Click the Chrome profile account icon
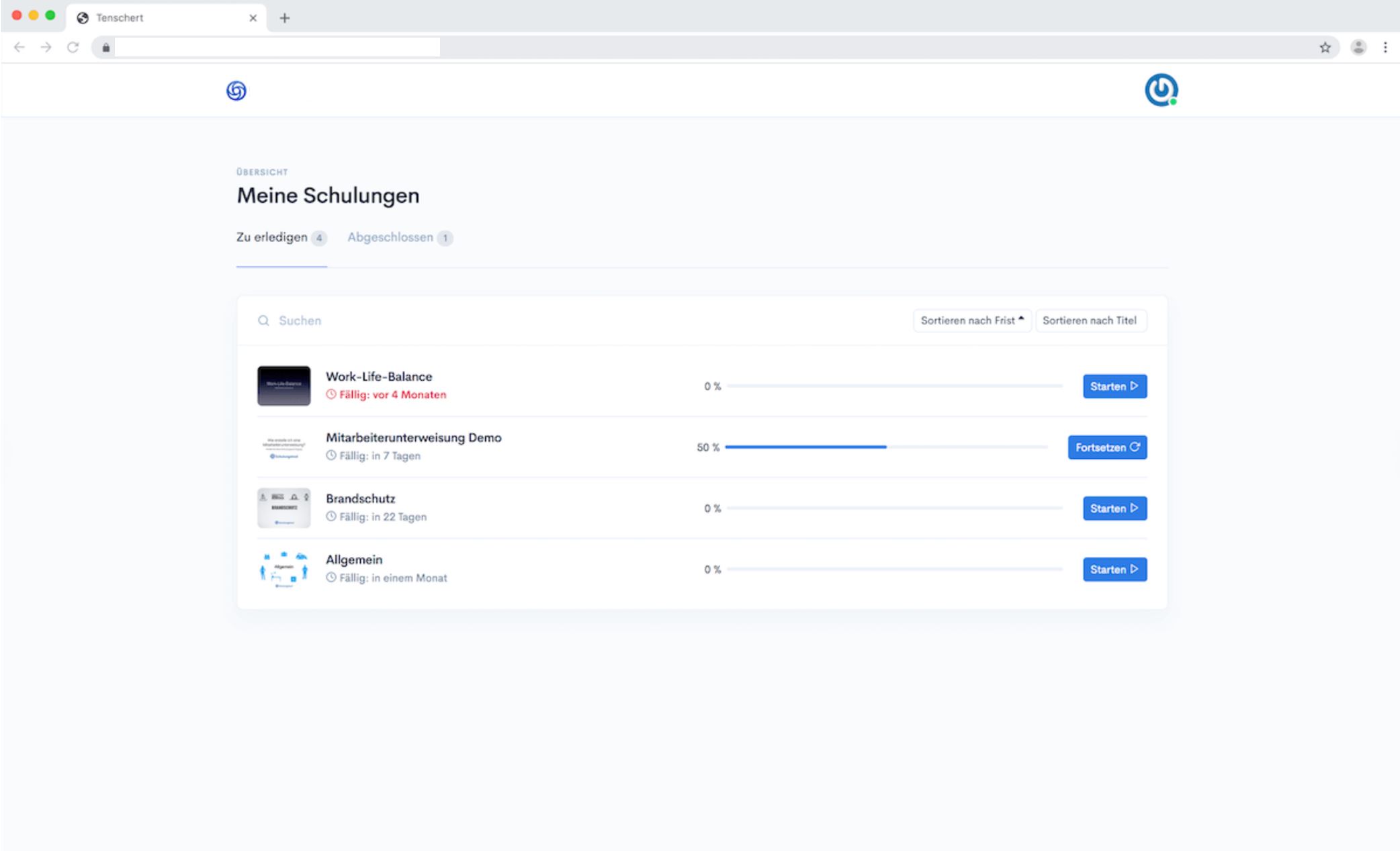 (1358, 47)
